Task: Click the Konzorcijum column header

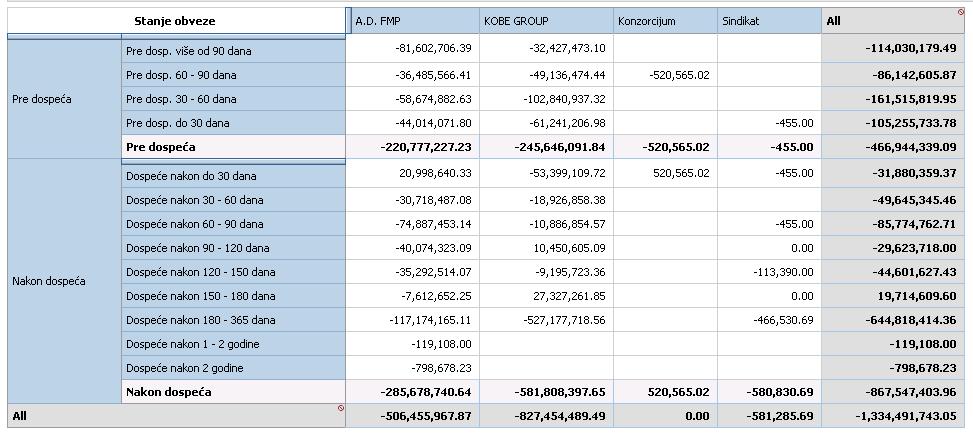Action: pos(665,21)
